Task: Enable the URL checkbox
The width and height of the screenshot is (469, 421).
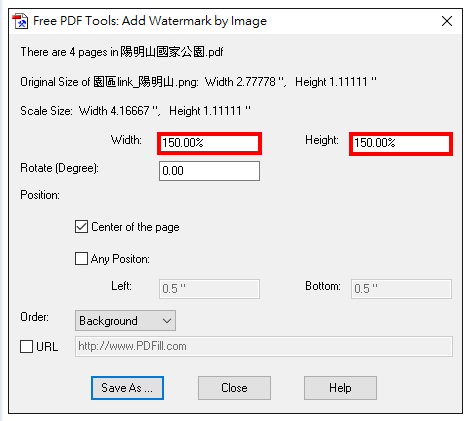Action: (26, 346)
